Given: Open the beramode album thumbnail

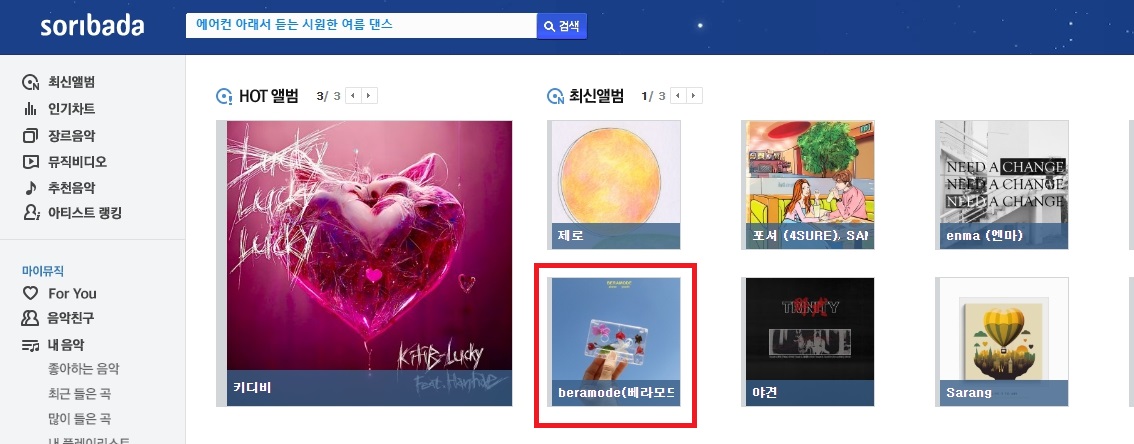Looking at the screenshot, I should coord(614,341).
